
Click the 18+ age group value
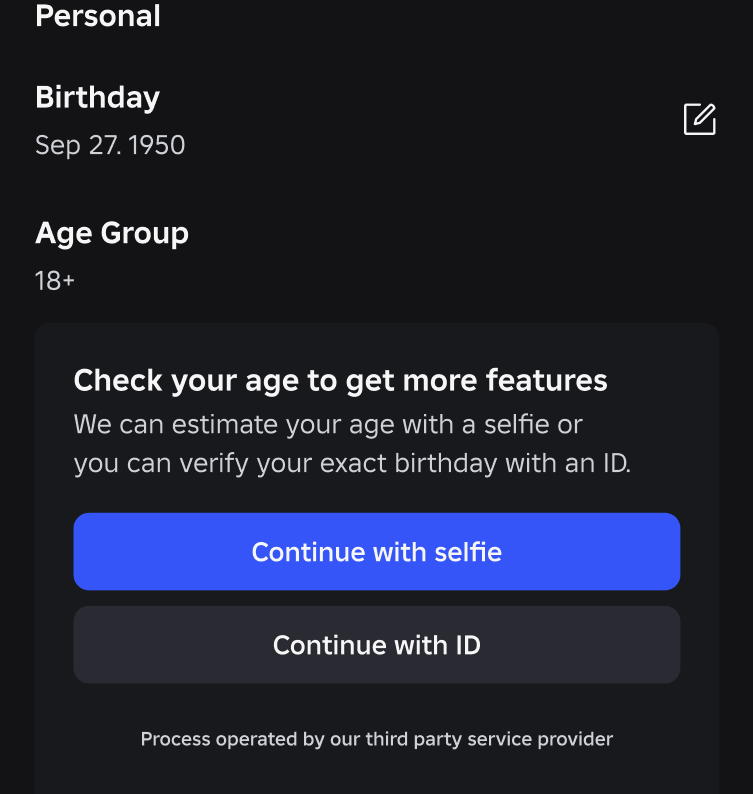[55, 281]
